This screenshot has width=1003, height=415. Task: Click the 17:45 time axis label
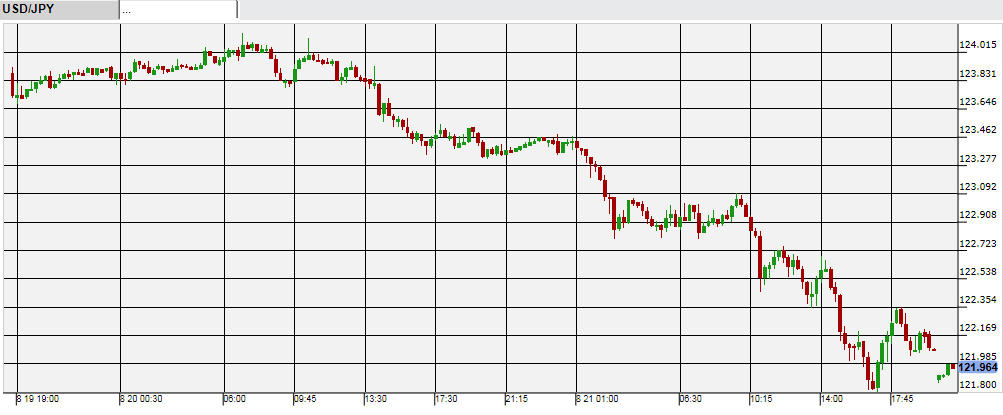click(901, 398)
